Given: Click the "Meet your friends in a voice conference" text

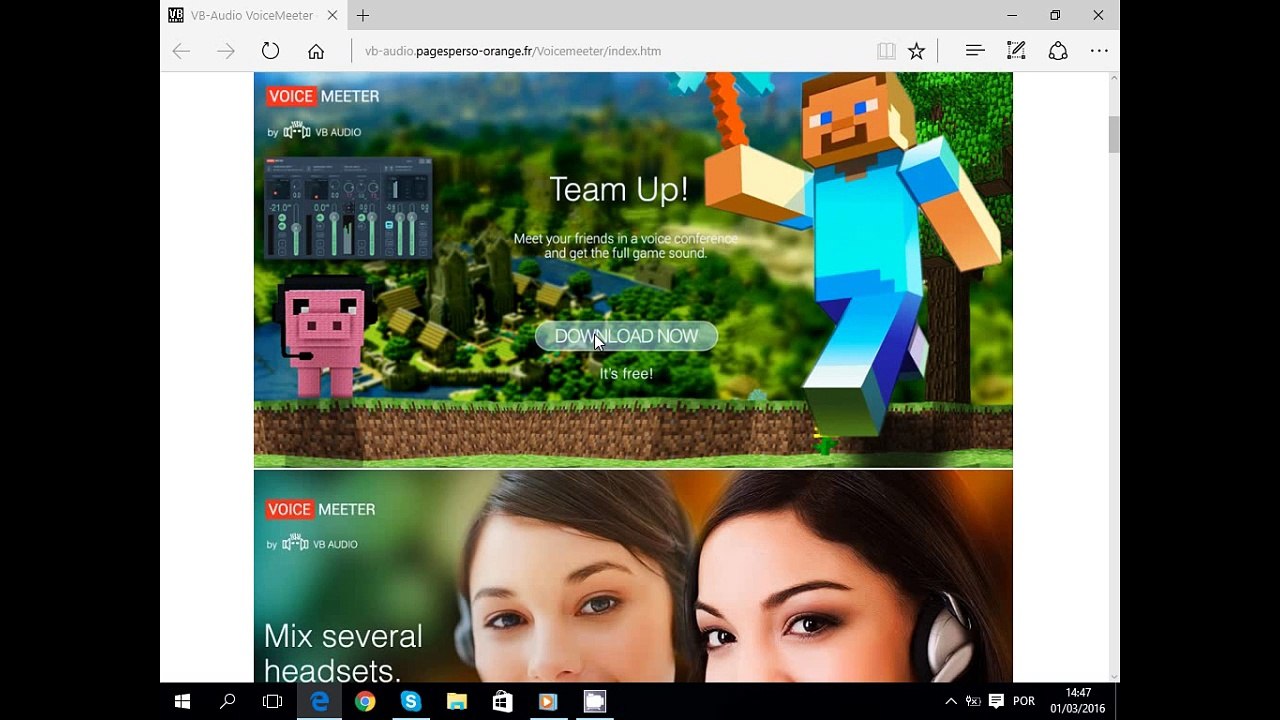Looking at the screenshot, I should coord(626,239).
